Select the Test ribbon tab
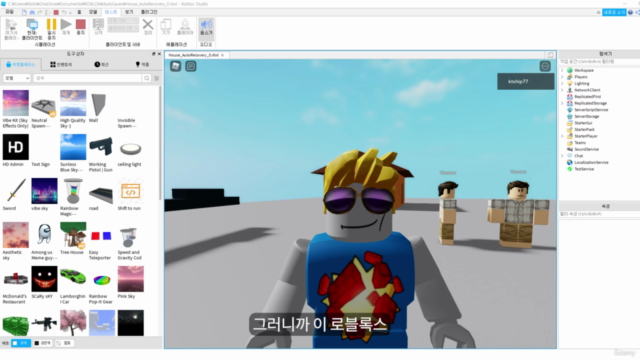The image size is (640, 360). (111, 12)
